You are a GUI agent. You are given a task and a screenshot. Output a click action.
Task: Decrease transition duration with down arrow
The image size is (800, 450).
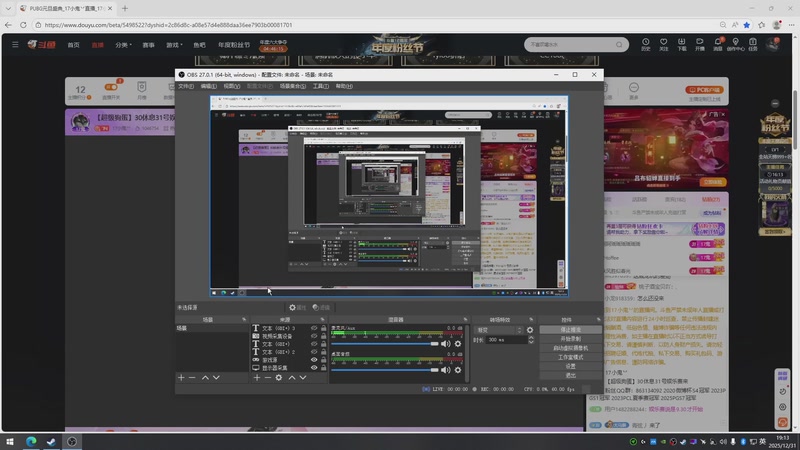pos(531,342)
